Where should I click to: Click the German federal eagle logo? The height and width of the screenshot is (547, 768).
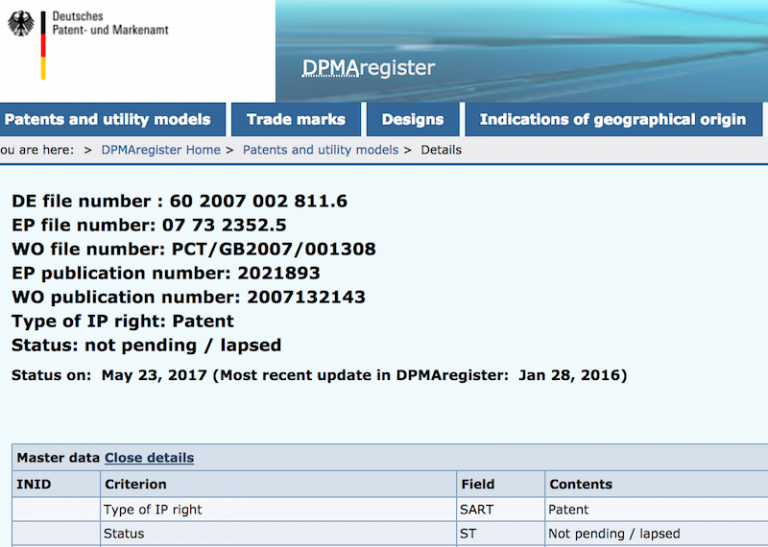coord(21,24)
